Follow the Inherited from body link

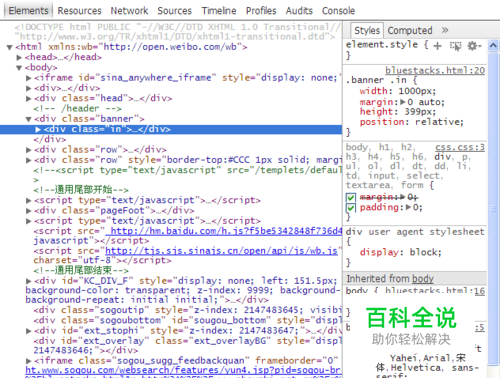click(423, 279)
